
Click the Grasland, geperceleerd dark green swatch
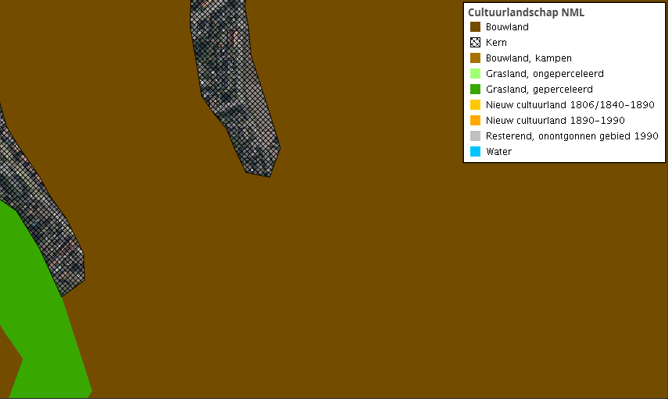(x=475, y=89)
